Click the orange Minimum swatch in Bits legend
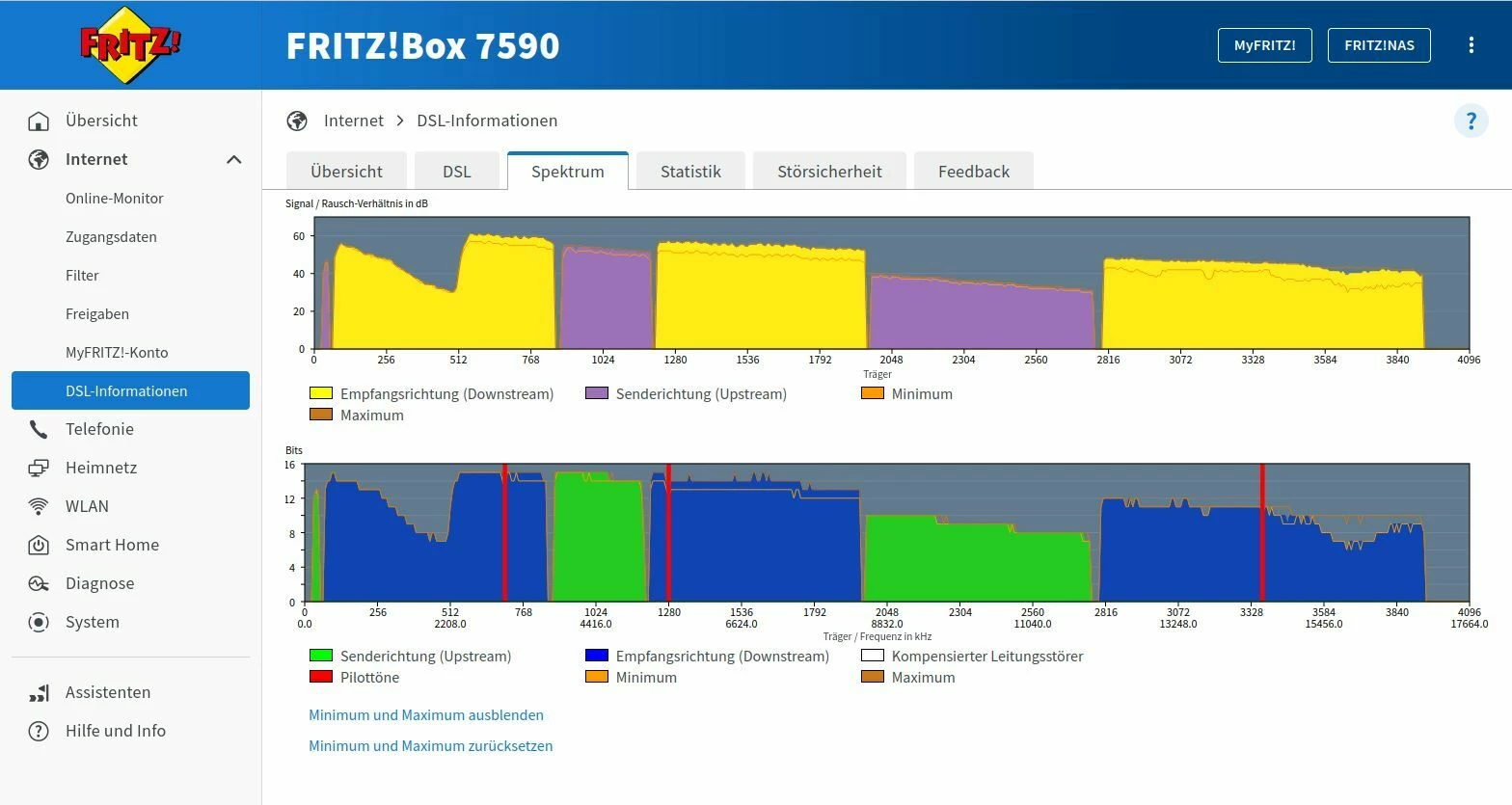 coord(597,677)
